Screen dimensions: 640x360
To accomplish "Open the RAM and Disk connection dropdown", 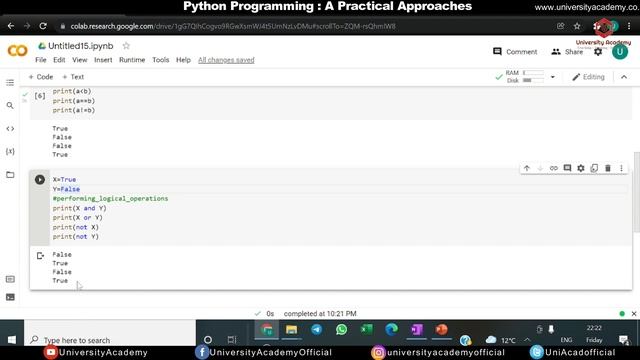I will (553, 77).
